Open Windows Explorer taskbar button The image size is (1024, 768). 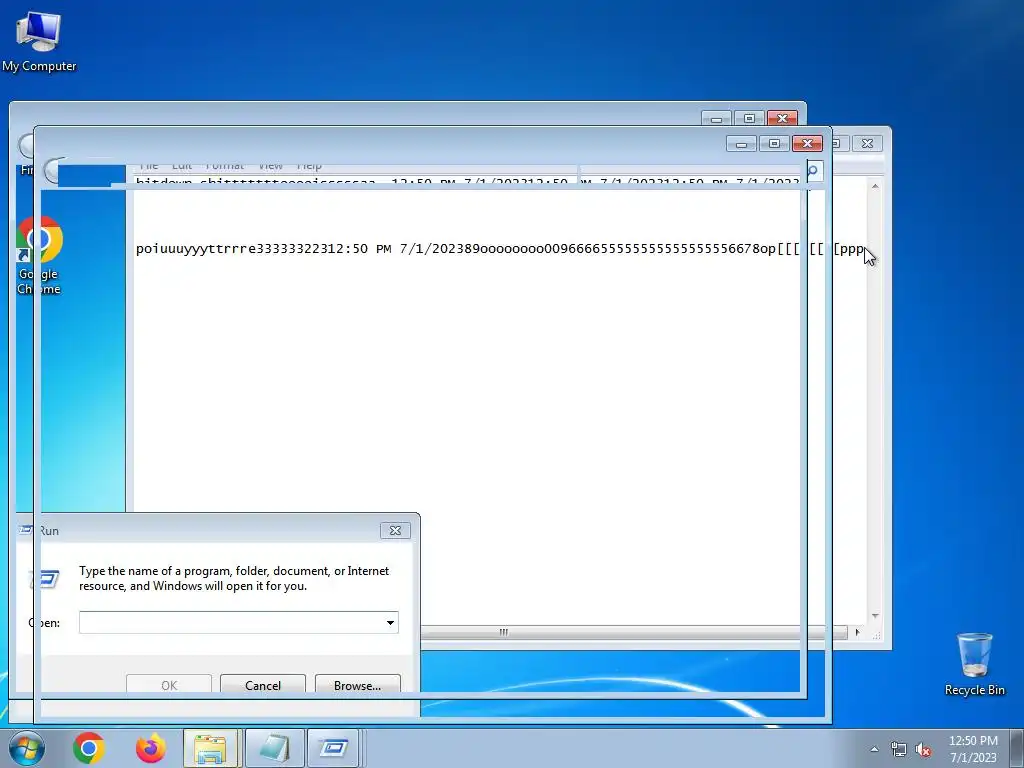point(211,748)
